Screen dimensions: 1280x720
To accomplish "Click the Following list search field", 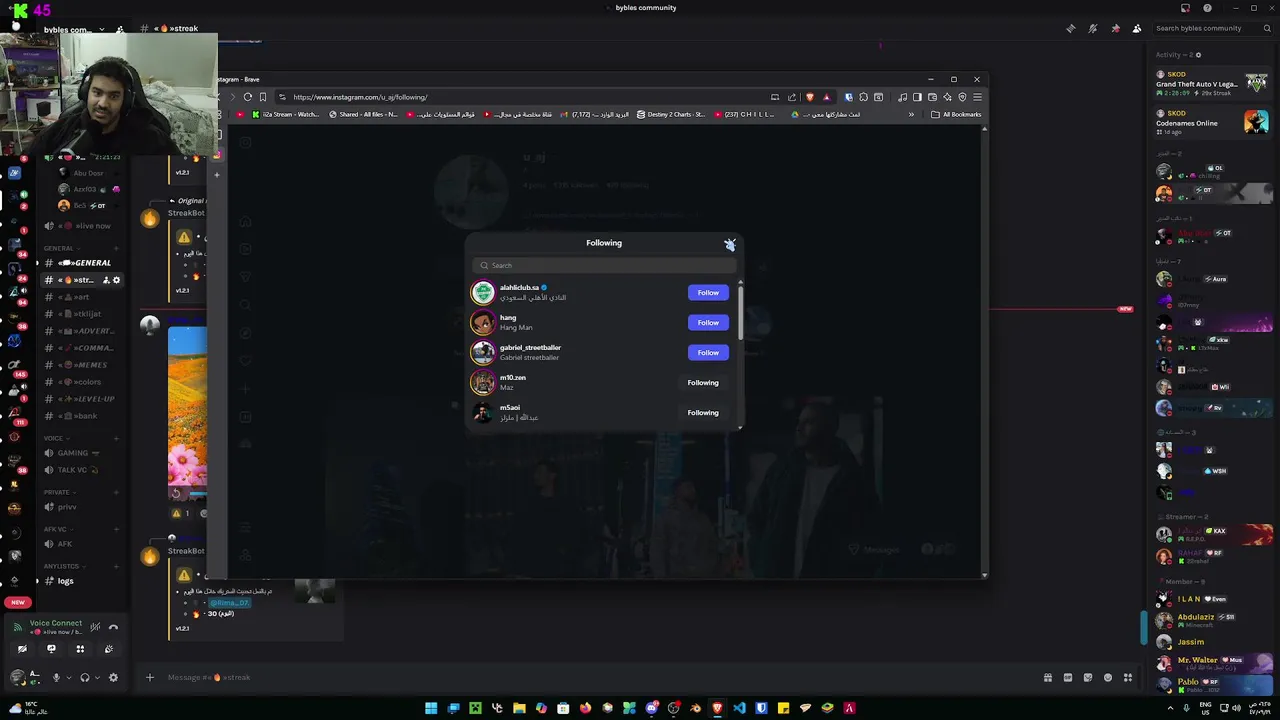I will [604, 265].
